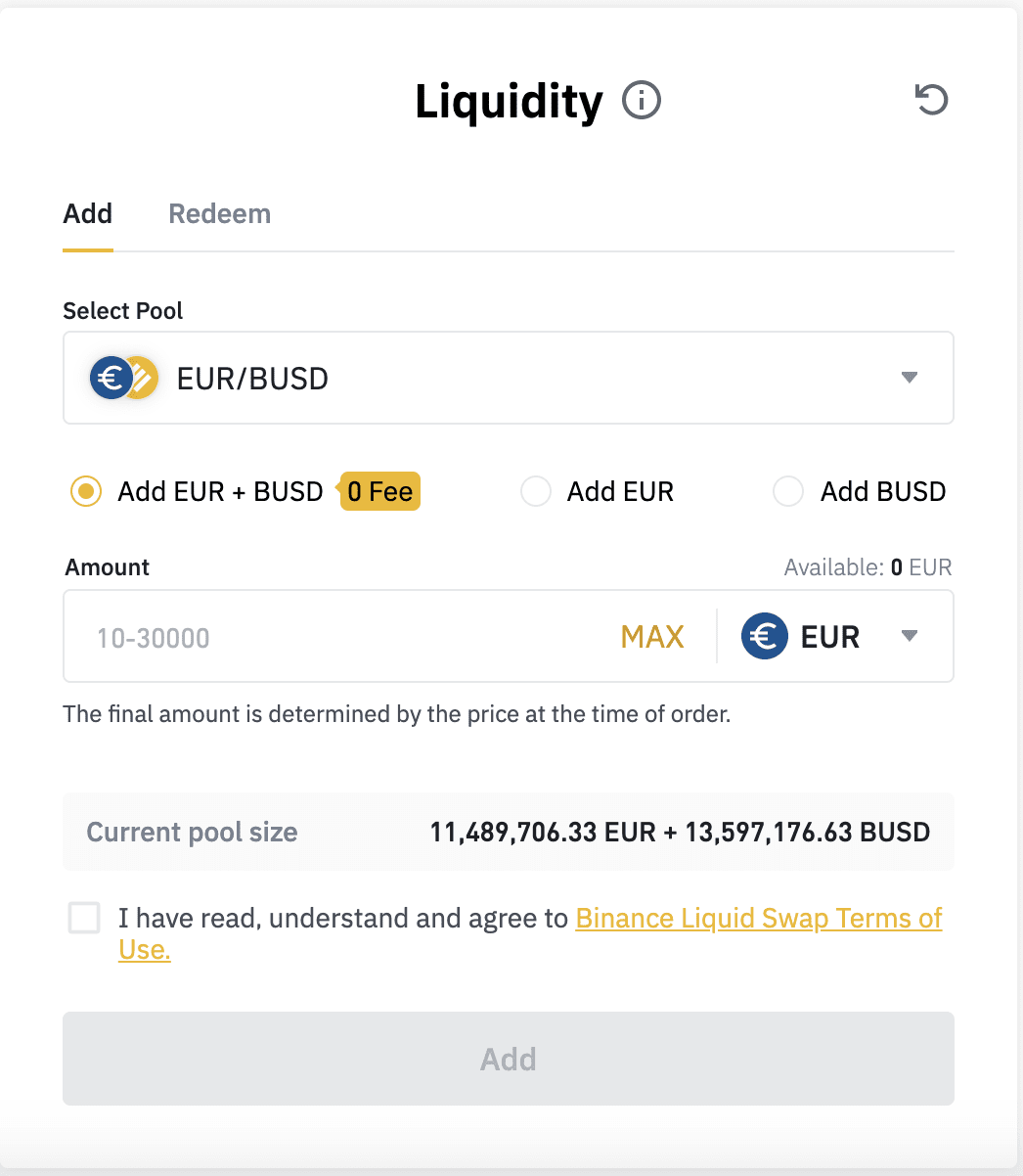Screen dimensions: 1023x1176
Task: Click the Current pool size row
Action: (509, 832)
